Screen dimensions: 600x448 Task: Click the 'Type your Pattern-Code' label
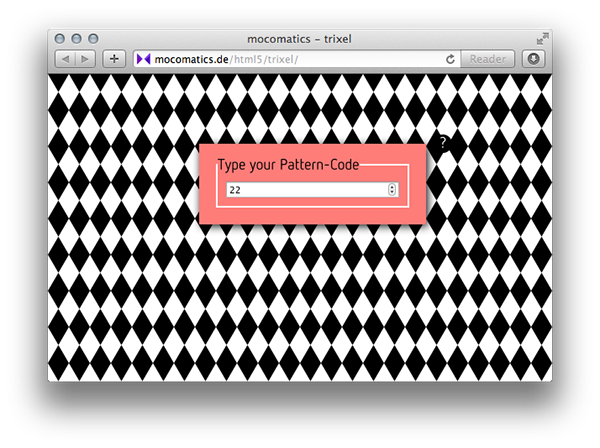pyautogui.click(x=288, y=165)
